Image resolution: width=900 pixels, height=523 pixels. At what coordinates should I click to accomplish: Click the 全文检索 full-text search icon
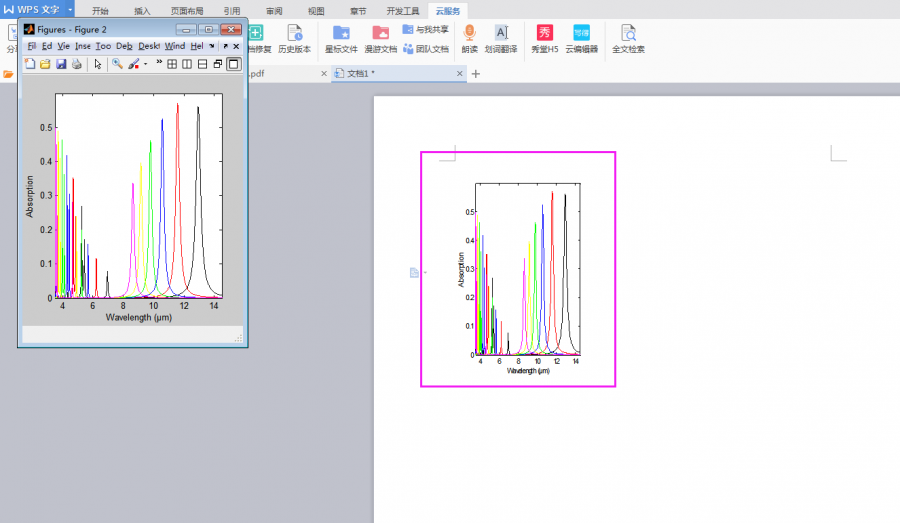(x=628, y=33)
